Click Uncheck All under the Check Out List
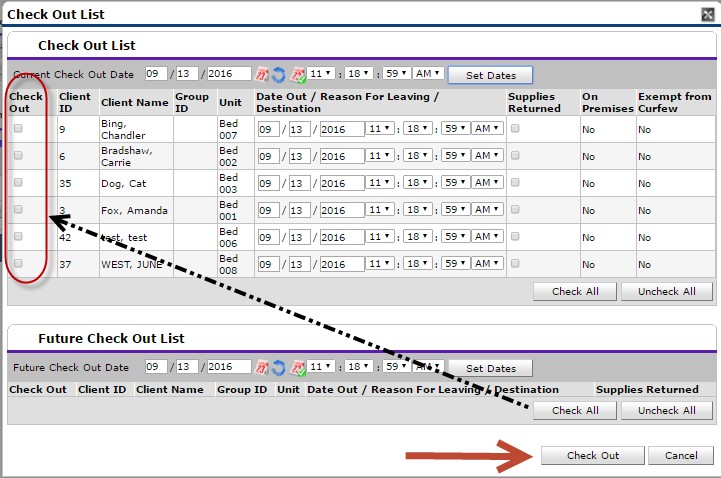The image size is (721, 478). tap(667, 291)
